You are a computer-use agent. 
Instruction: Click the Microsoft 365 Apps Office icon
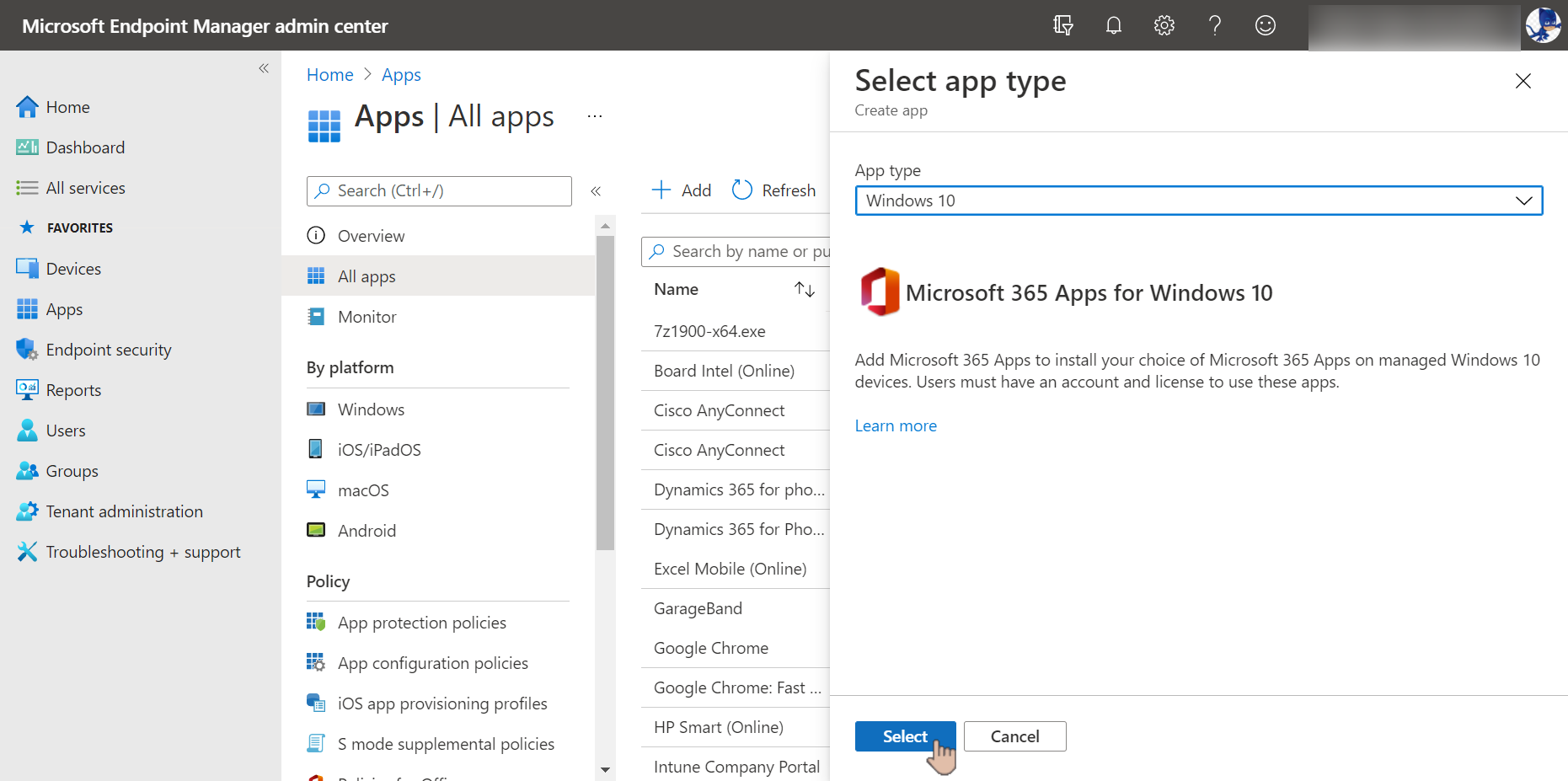click(x=879, y=292)
